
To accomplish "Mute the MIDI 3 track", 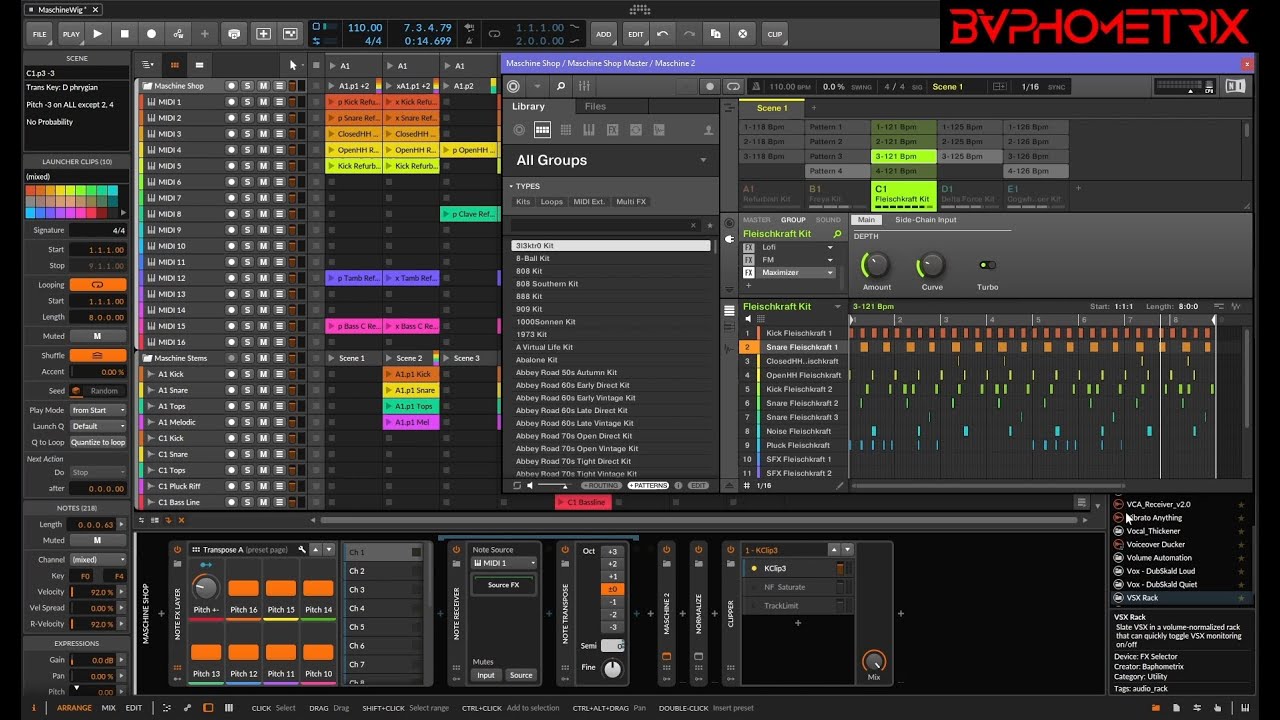I will coord(263,134).
